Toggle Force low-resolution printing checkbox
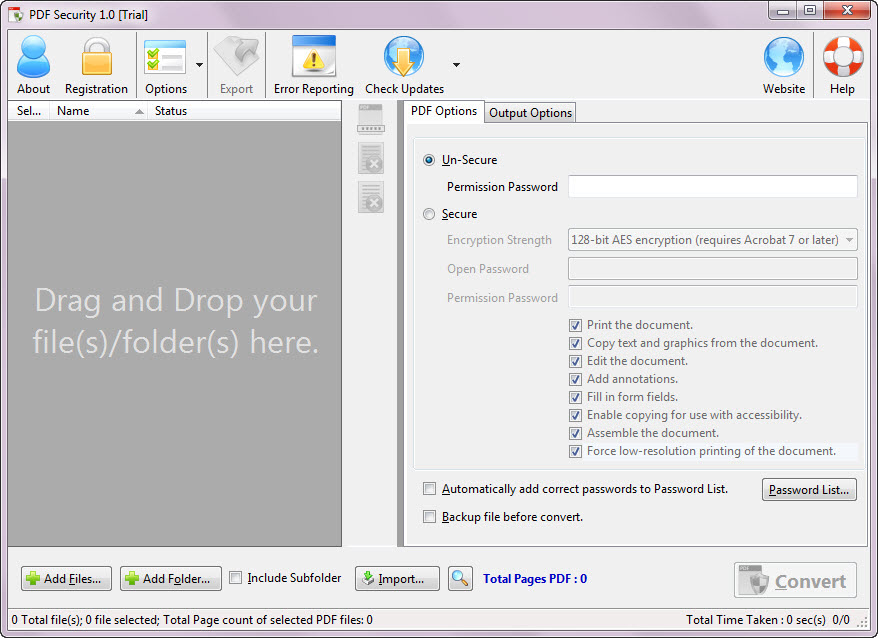The image size is (878, 638). pos(575,451)
